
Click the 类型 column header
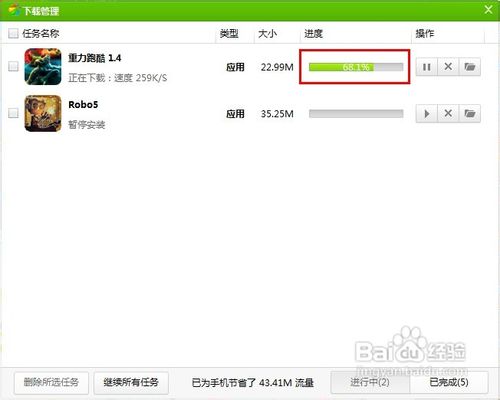point(229,33)
